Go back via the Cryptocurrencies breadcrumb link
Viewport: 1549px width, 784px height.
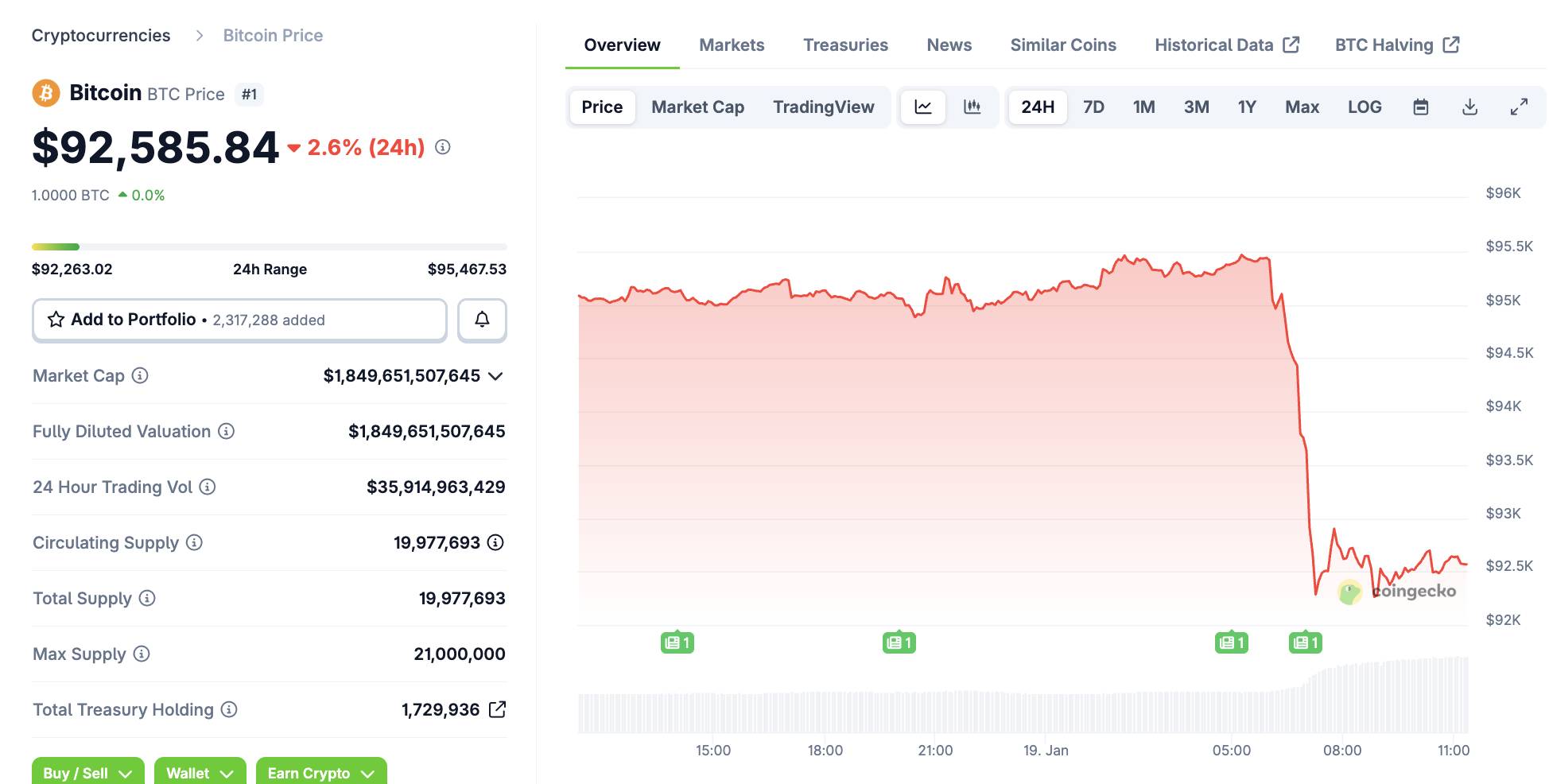[100, 35]
